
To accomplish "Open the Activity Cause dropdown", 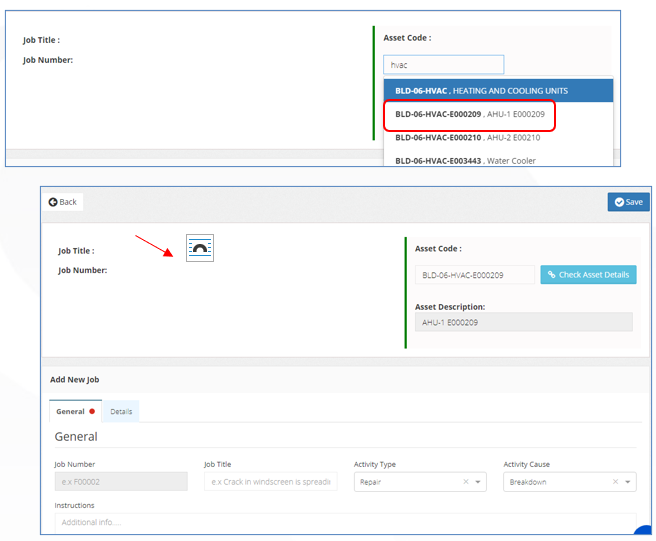I will pos(570,482).
